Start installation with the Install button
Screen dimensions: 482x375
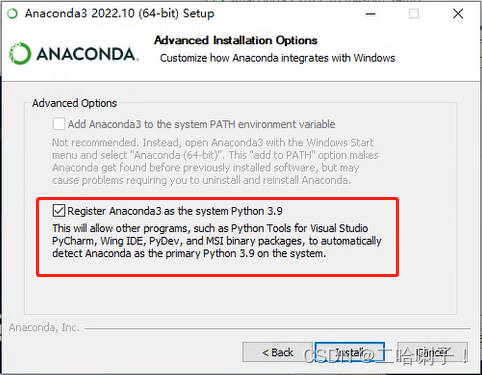350,352
